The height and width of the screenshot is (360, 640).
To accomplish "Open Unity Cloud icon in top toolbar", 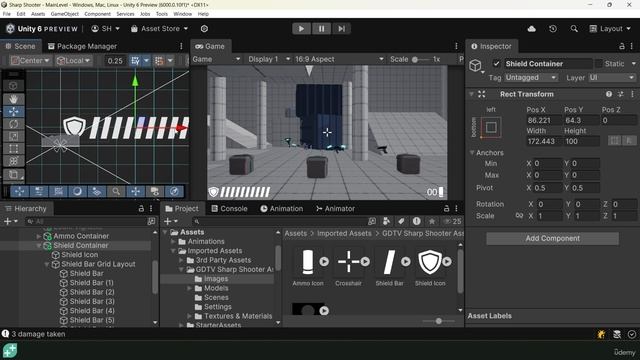I will (531, 29).
